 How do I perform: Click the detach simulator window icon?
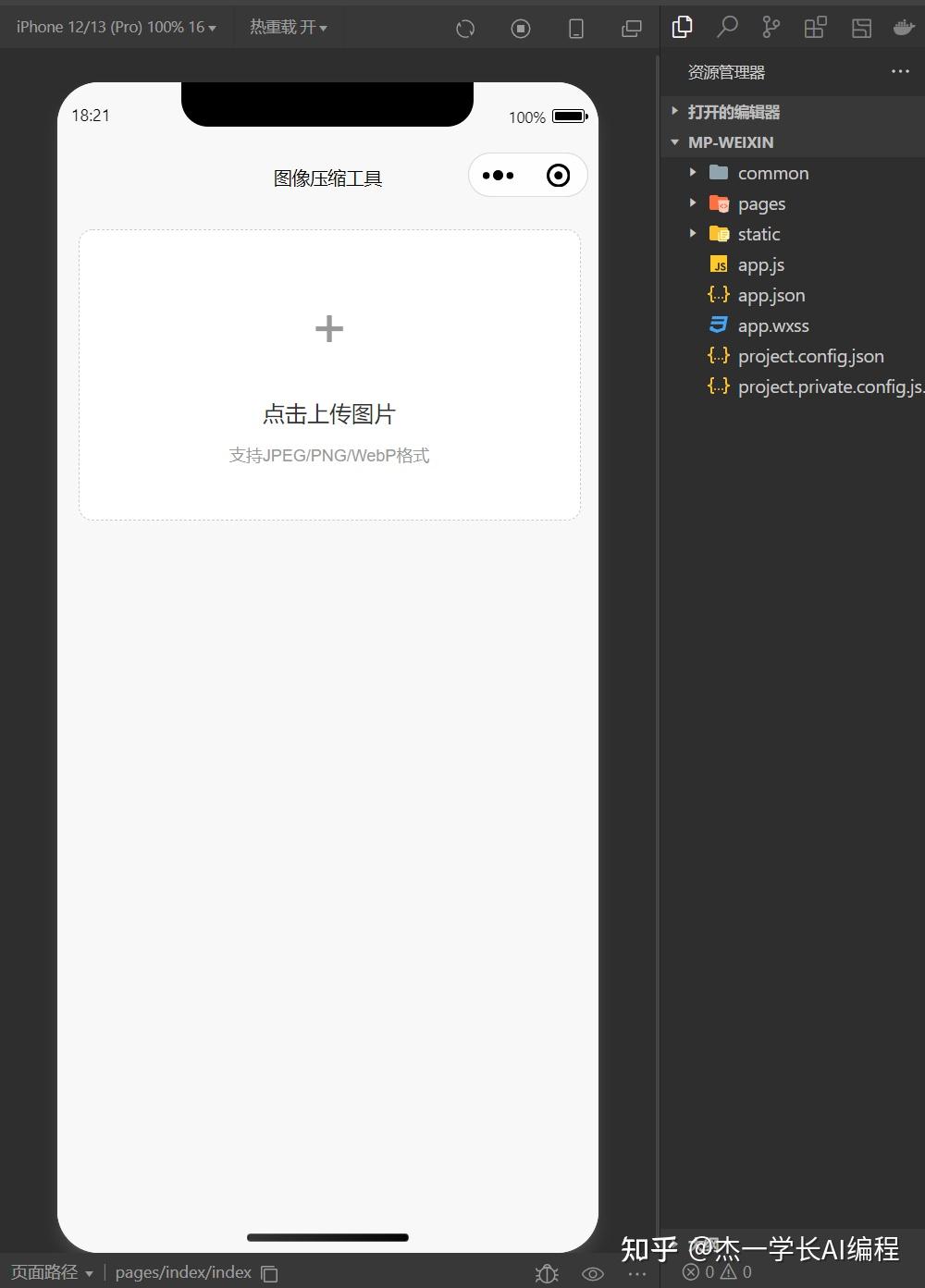click(x=632, y=29)
